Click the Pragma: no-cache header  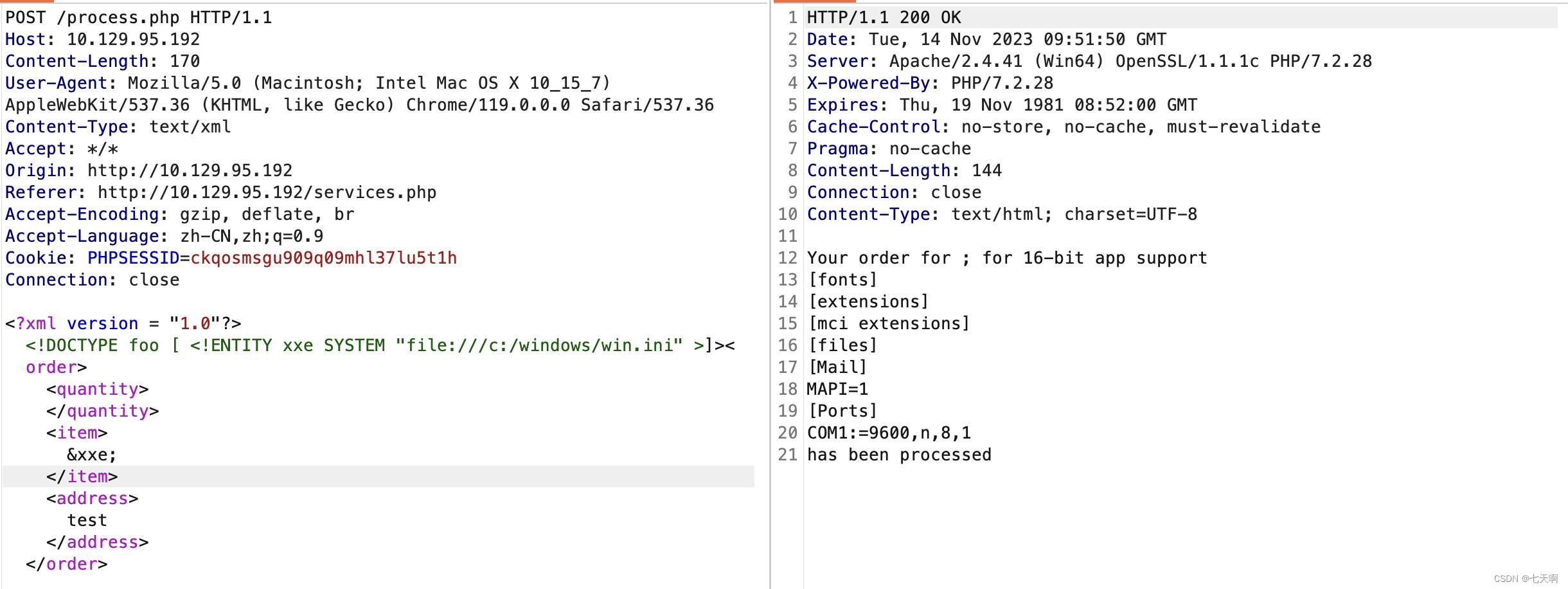(x=889, y=149)
